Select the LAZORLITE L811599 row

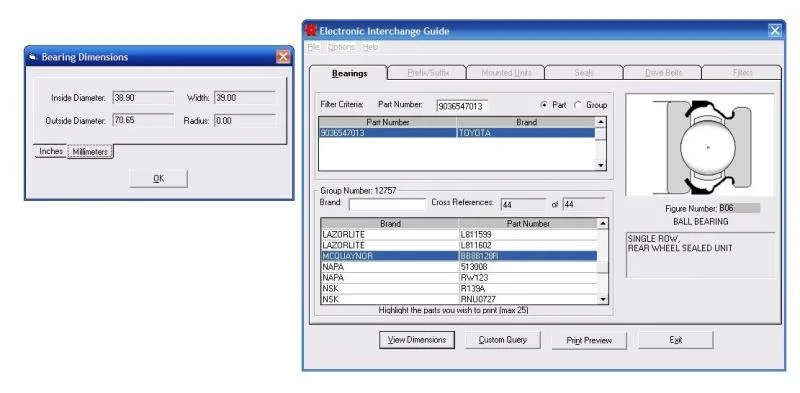(459, 234)
